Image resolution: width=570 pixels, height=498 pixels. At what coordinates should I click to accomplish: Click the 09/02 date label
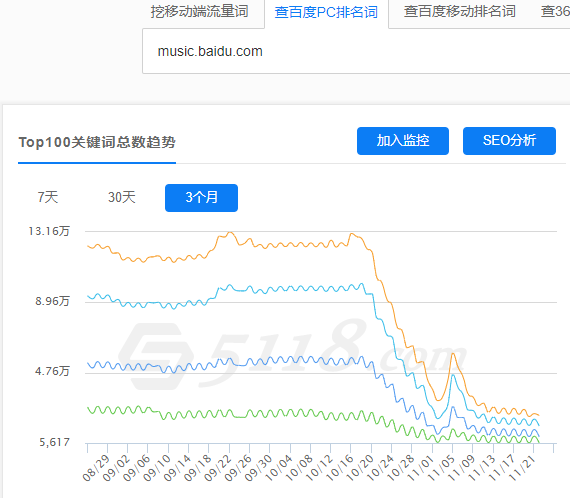pyautogui.click(x=116, y=468)
